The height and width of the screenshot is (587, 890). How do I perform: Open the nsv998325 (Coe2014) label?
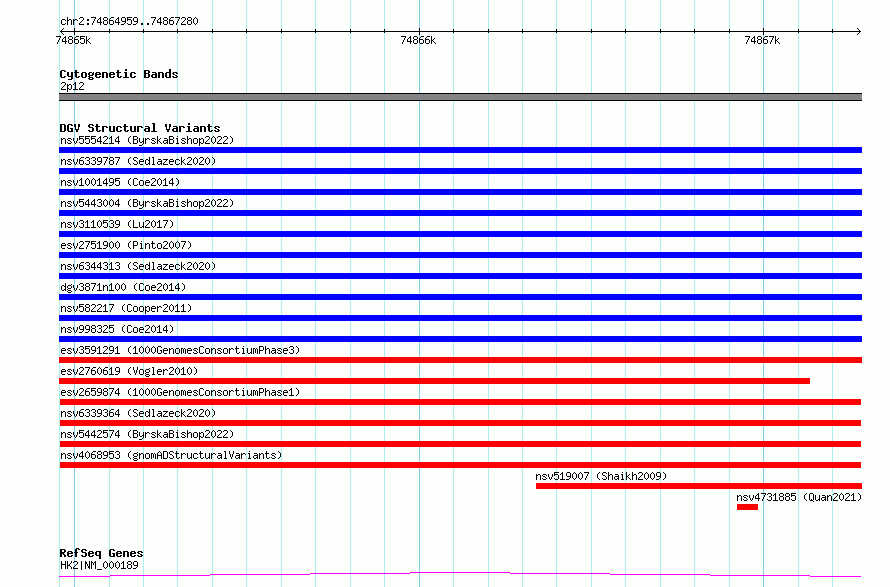117,329
